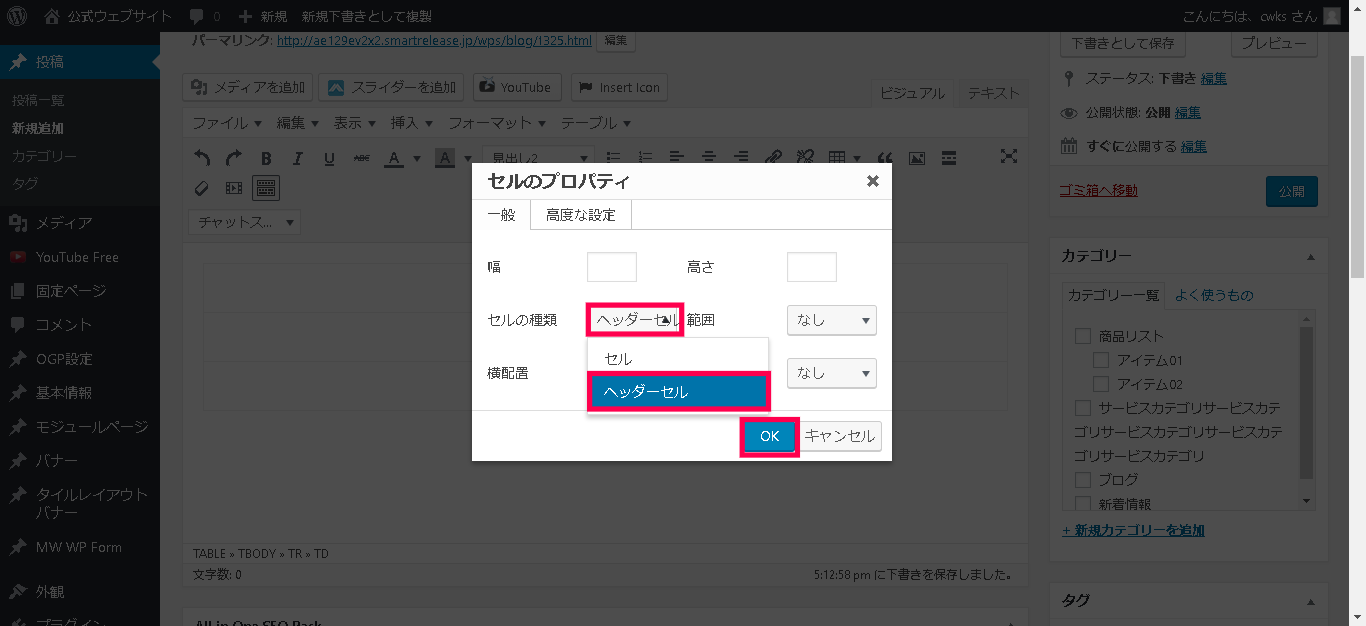Screen dimensions: 1366x626
Task: Click the text color A swatch
Action: coord(391,158)
